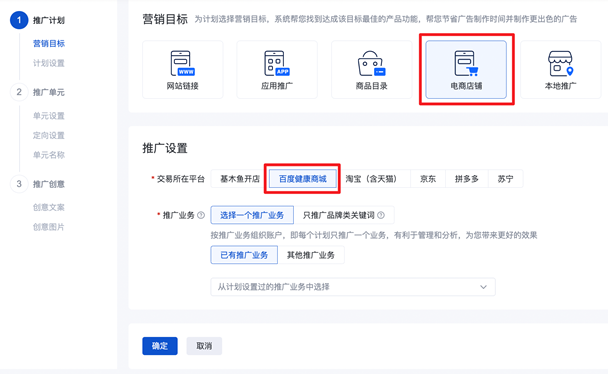The image size is (608, 374).
Task: Choose the 应用推广 APP icon card
Action: 277,63
